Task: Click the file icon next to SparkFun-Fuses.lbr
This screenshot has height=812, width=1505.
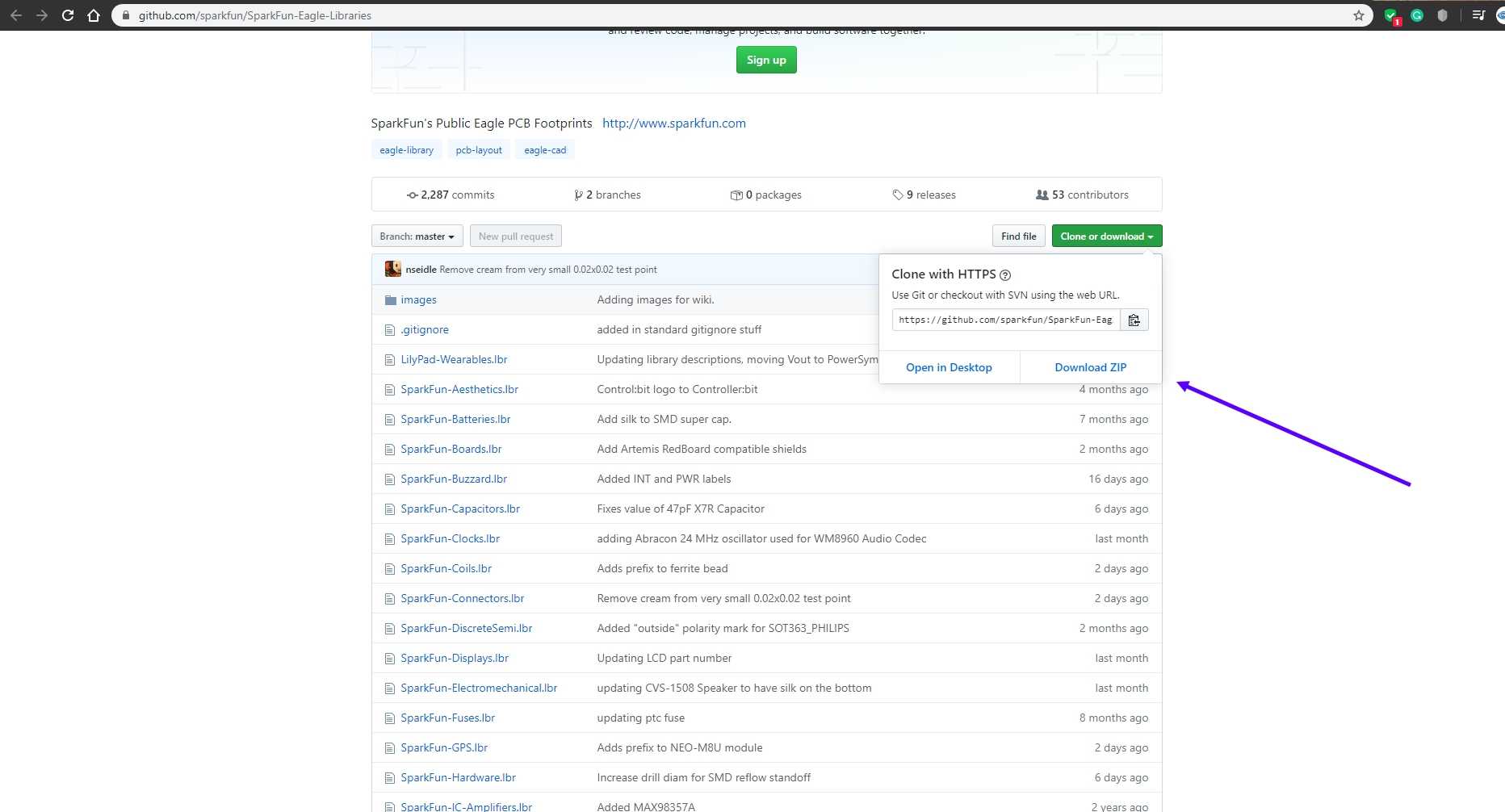Action: pyautogui.click(x=391, y=718)
